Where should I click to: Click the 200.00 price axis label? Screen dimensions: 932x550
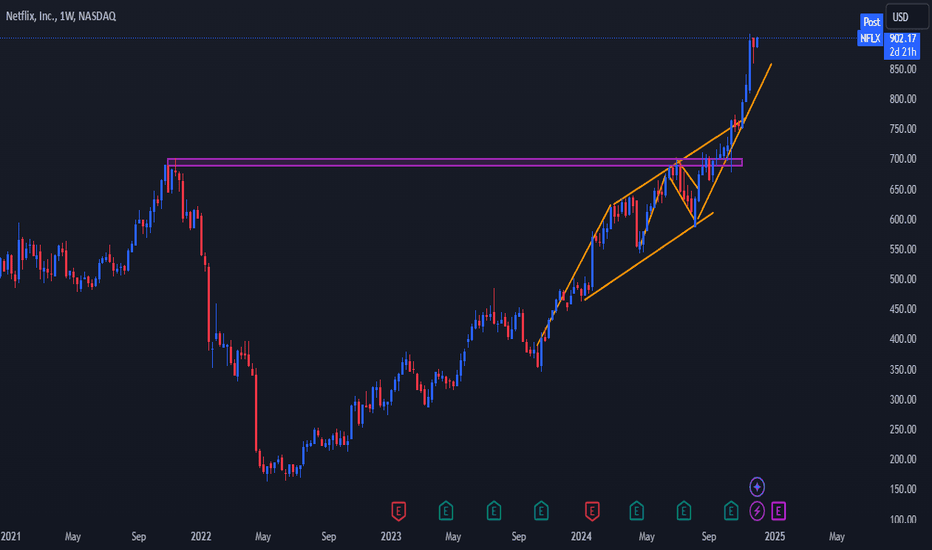[x=902, y=459]
